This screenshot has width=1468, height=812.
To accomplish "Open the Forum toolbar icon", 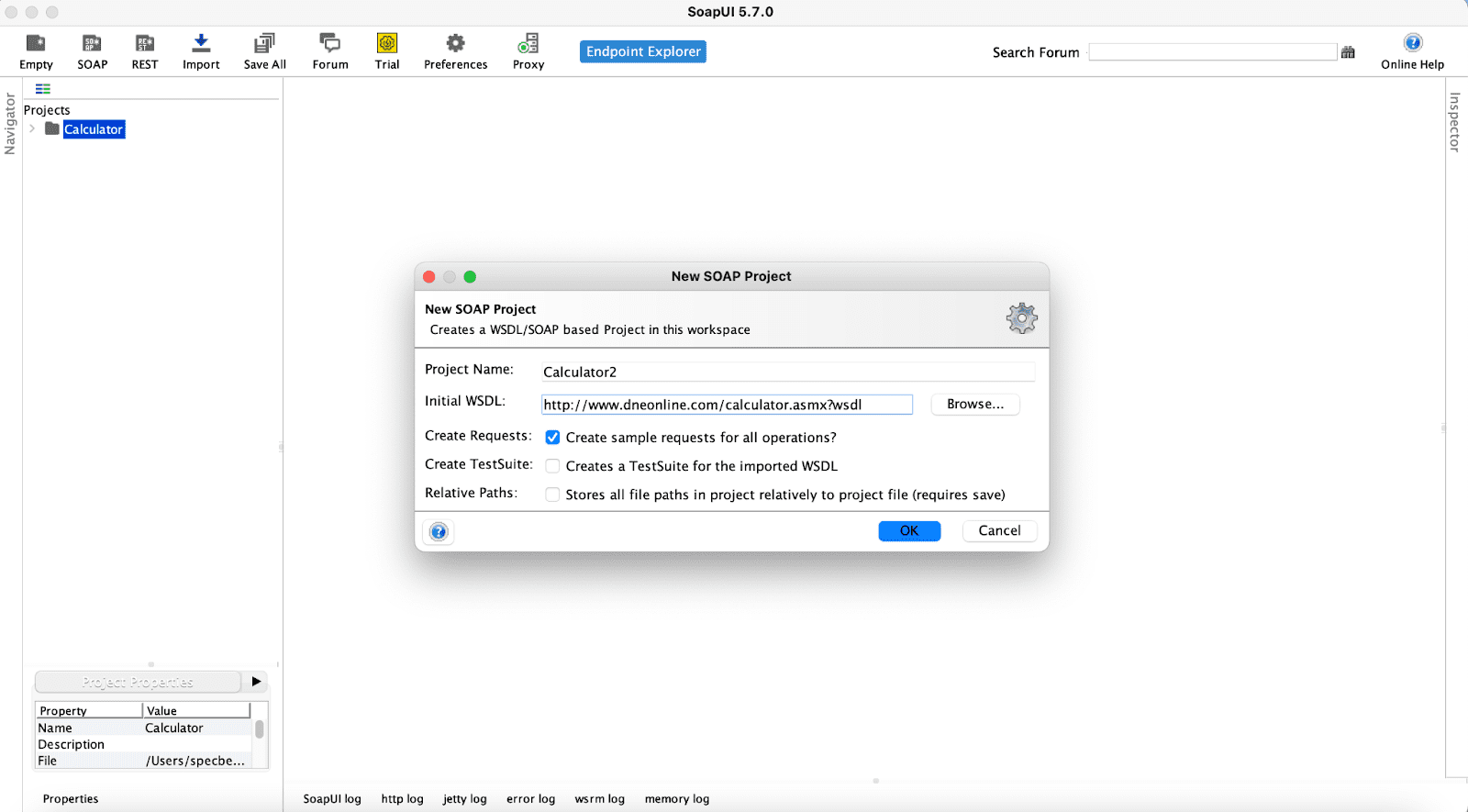I will (330, 51).
